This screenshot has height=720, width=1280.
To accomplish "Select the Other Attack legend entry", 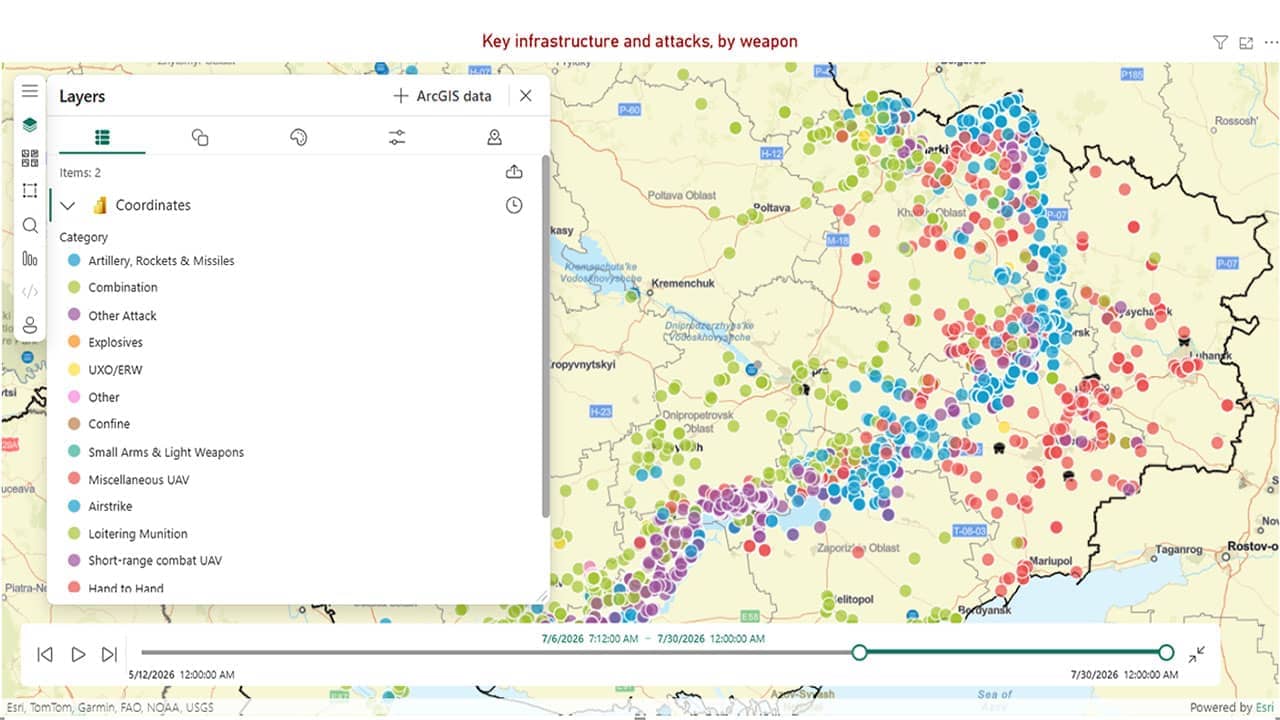I will [123, 315].
